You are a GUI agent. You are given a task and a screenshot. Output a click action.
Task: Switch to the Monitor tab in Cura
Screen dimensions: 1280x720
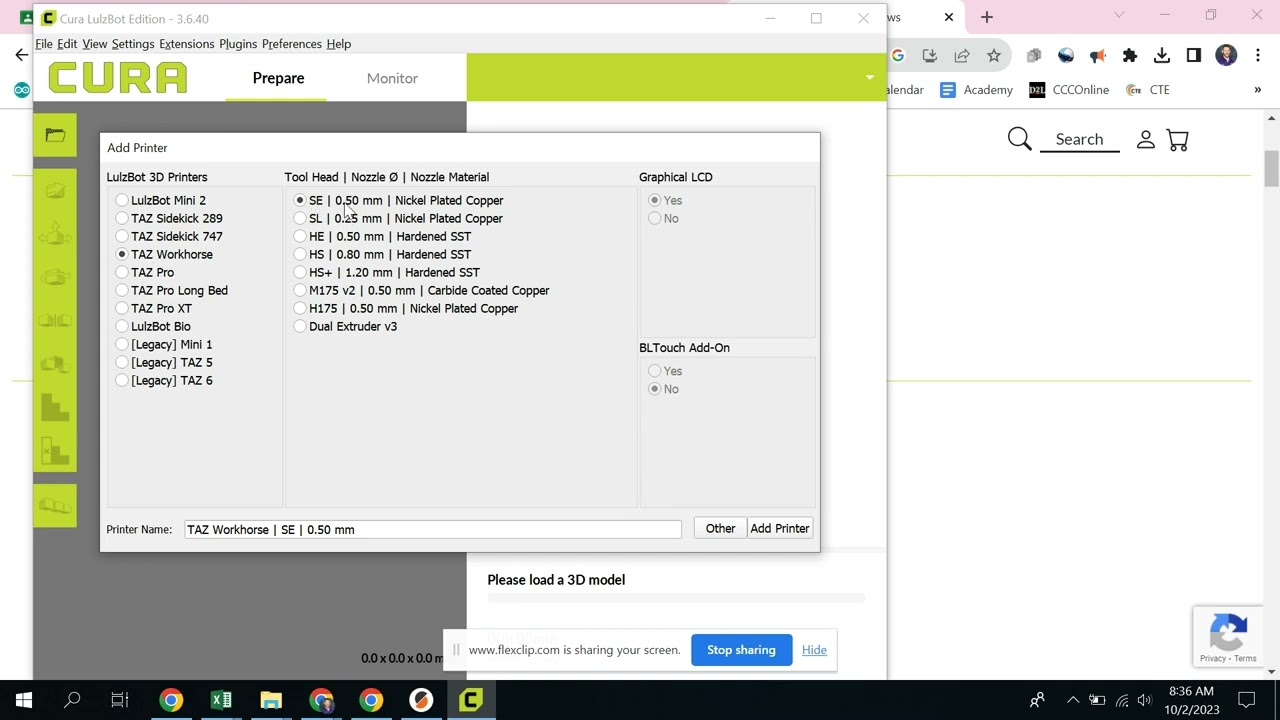[x=392, y=78]
